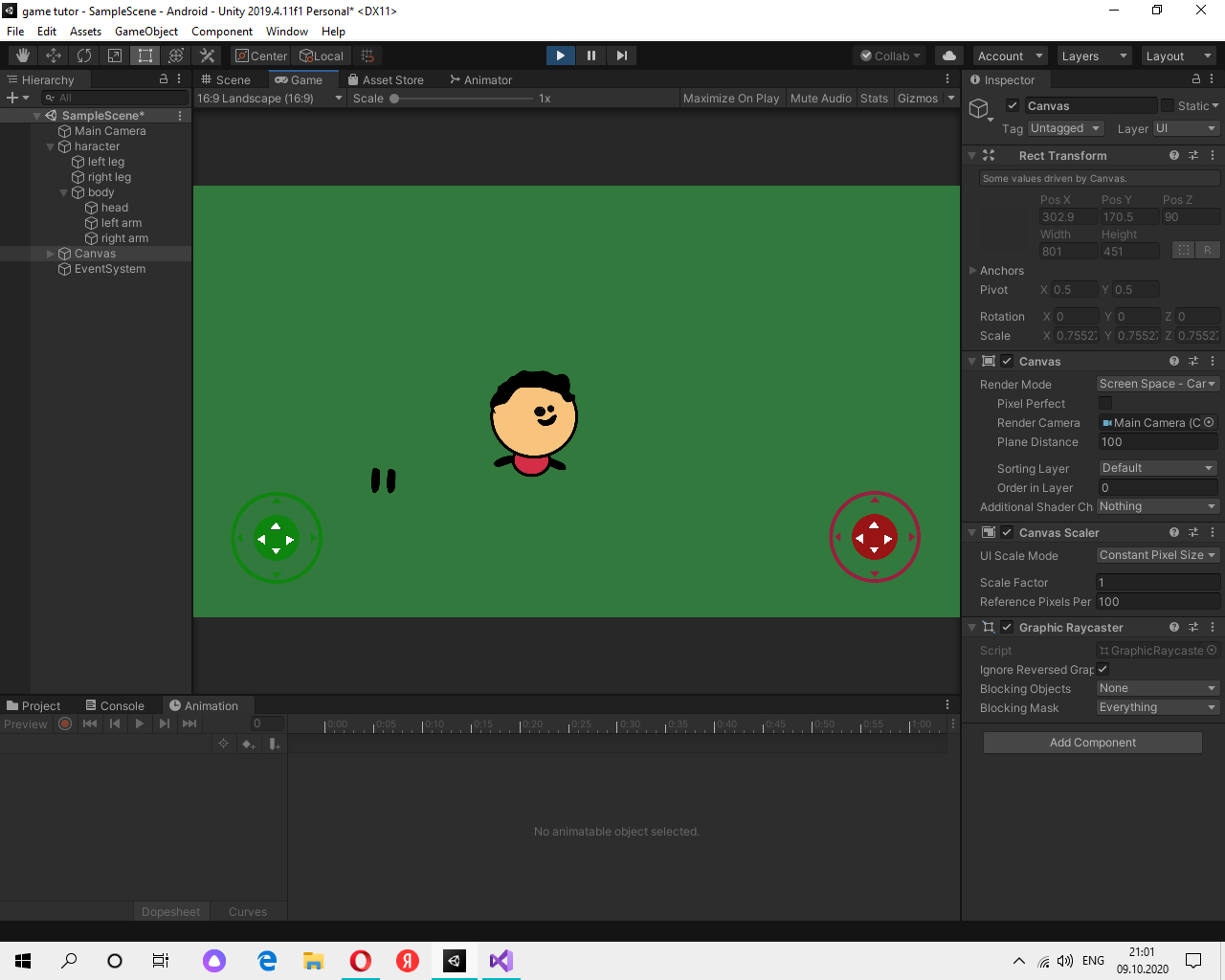Lock the Inspector panel

[x=1196, y=79]
